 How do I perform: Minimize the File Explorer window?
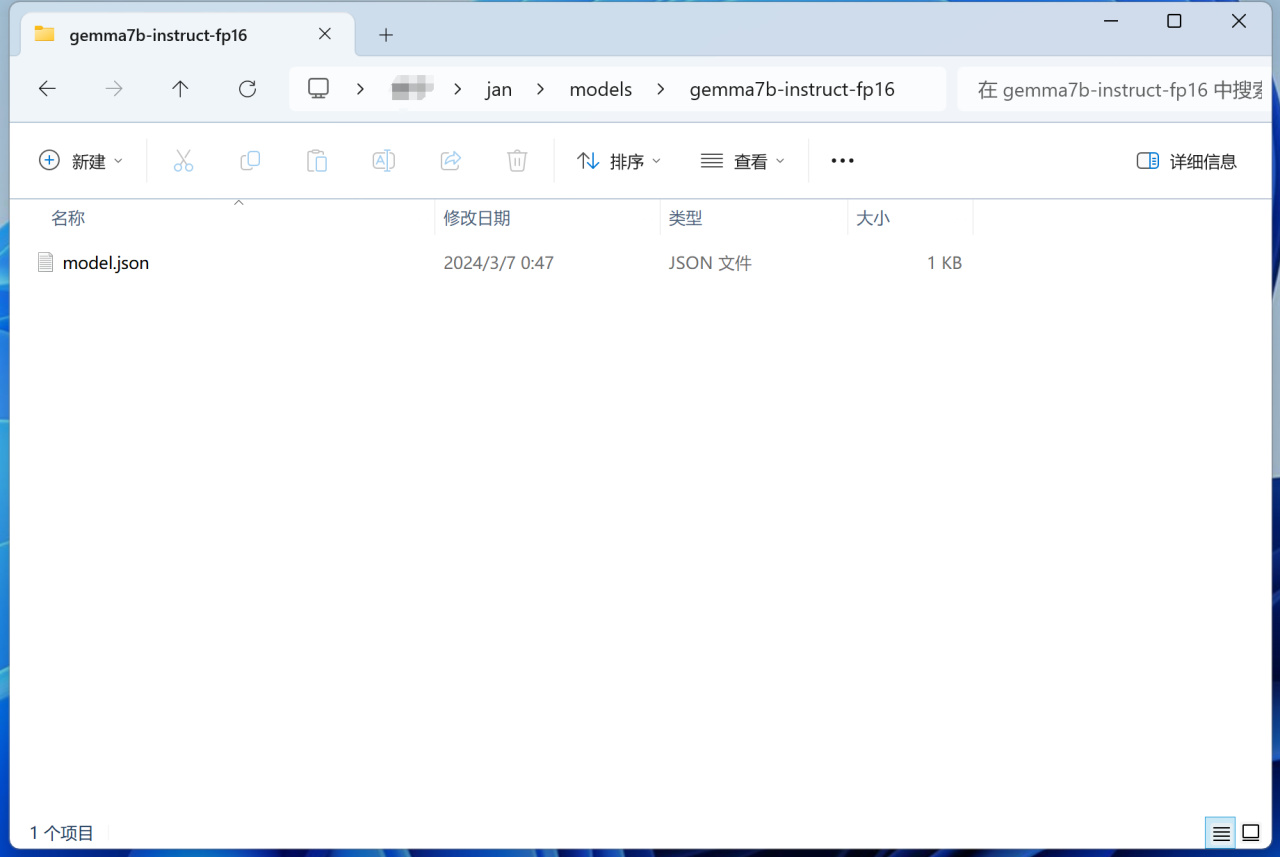pyautogui.click(x=1111, y=21)
